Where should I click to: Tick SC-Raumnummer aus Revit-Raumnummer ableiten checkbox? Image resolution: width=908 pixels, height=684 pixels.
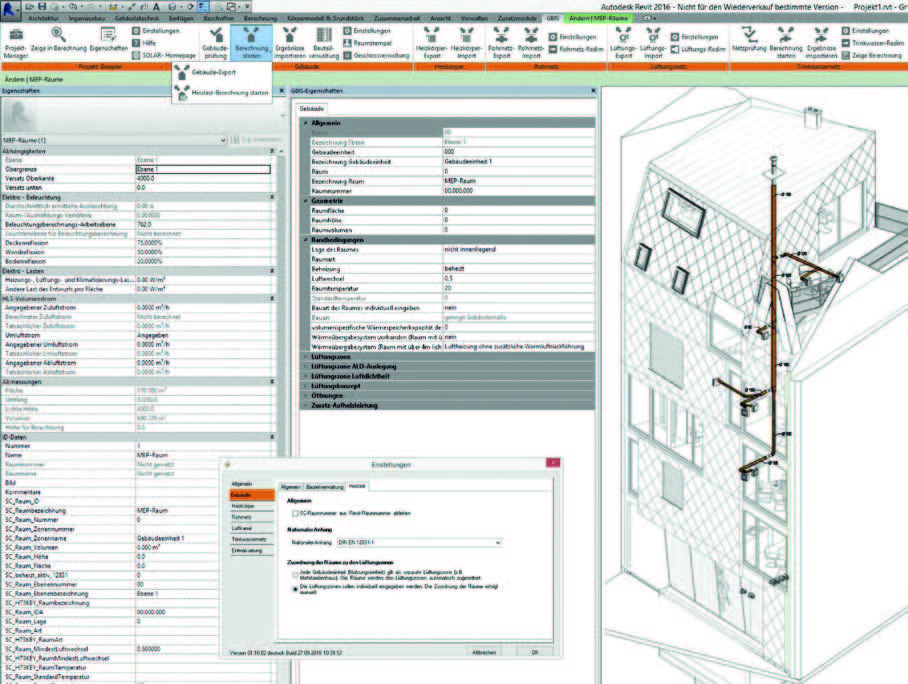click(295, 513)
